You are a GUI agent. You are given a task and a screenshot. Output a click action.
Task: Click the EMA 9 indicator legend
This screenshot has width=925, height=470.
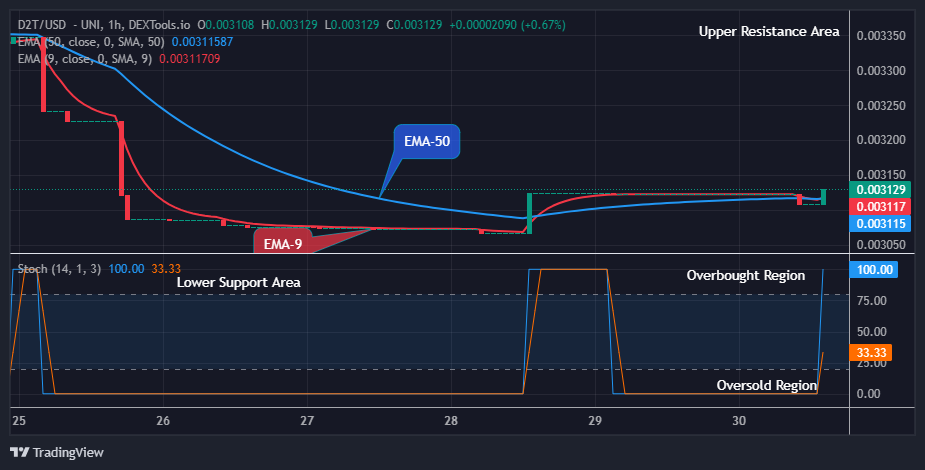[x=85, y=59]
